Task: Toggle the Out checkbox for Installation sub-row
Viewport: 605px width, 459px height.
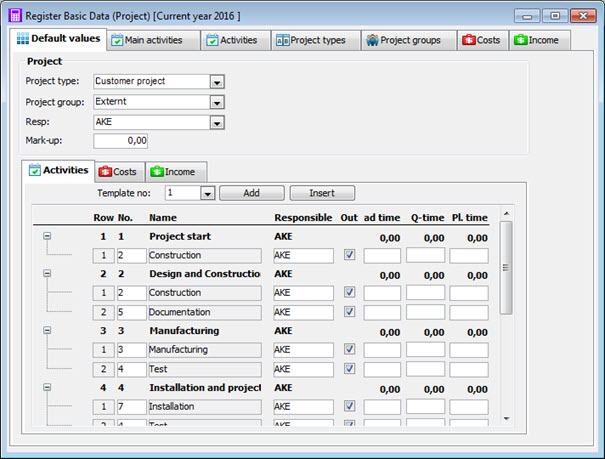Action: [349, 406]
